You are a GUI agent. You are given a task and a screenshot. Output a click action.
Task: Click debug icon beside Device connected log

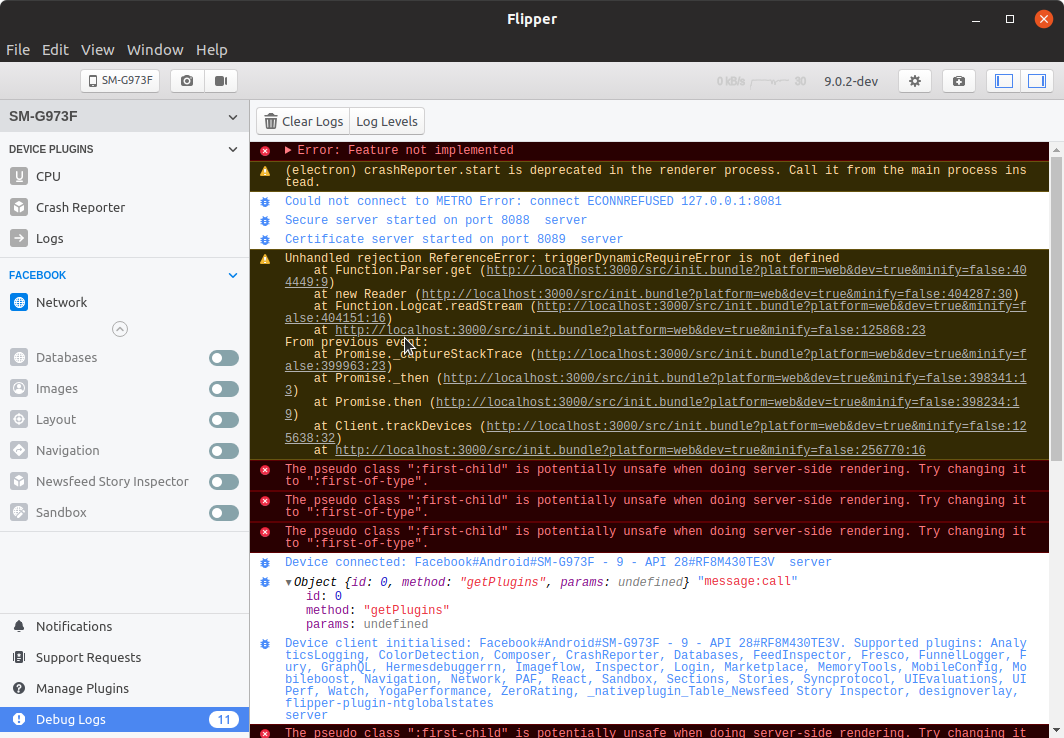pyautogui.click(x=265, y=563)
